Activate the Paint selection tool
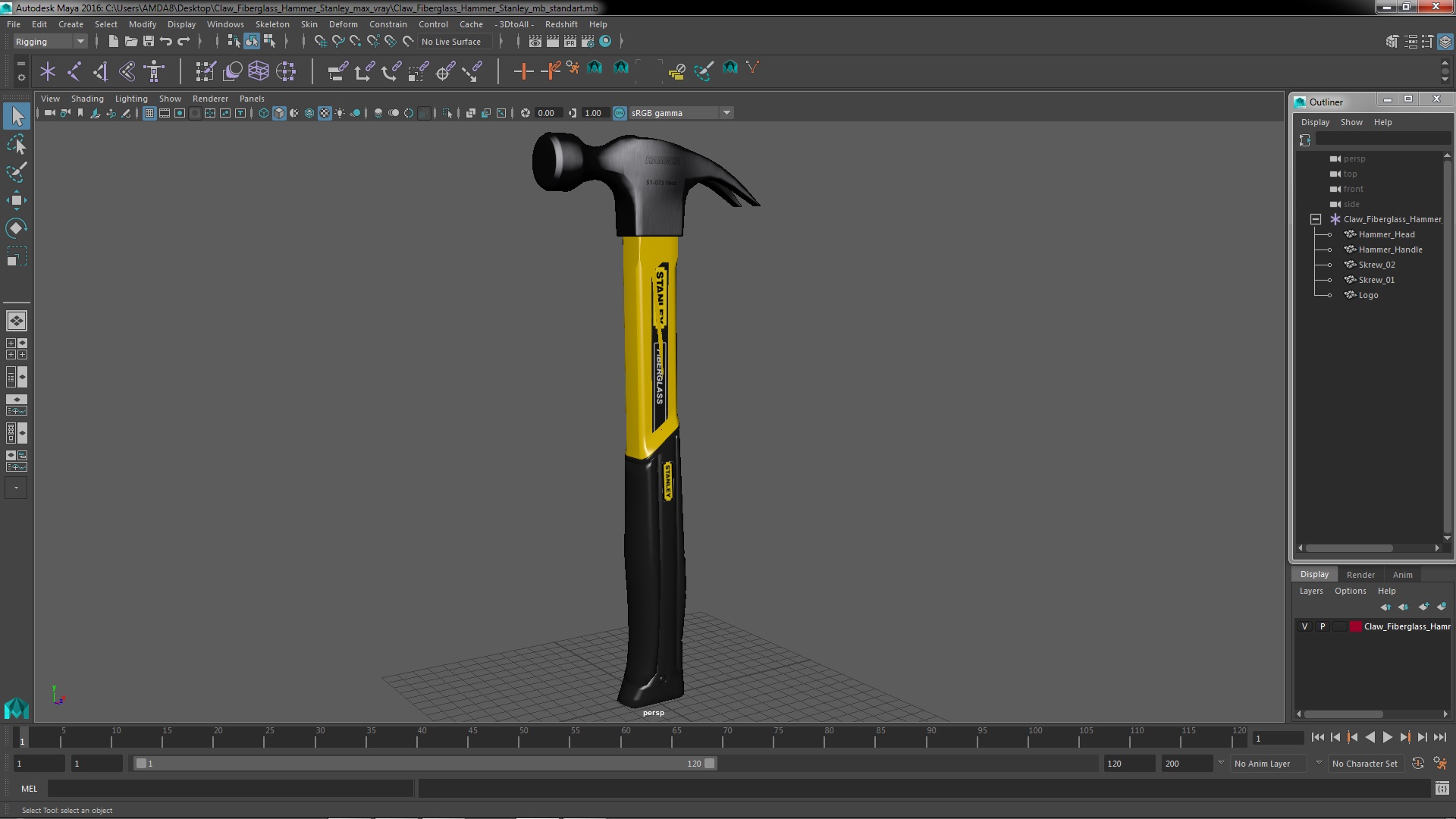 [17, 172]
